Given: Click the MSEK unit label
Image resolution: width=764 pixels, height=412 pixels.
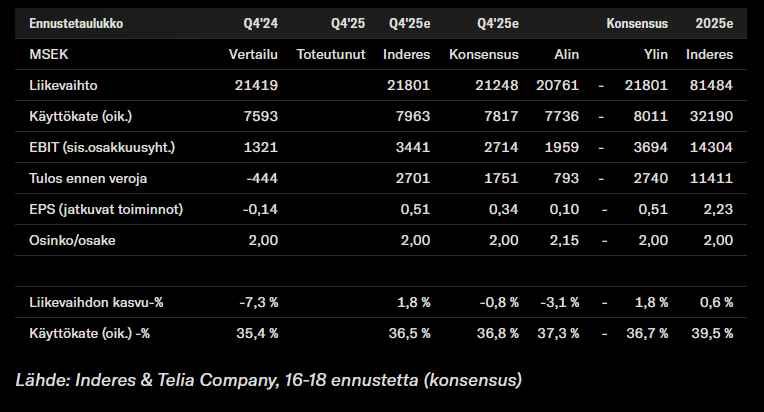Looking at the screenshot, I should pyautogui.click(x=47, y=54).
